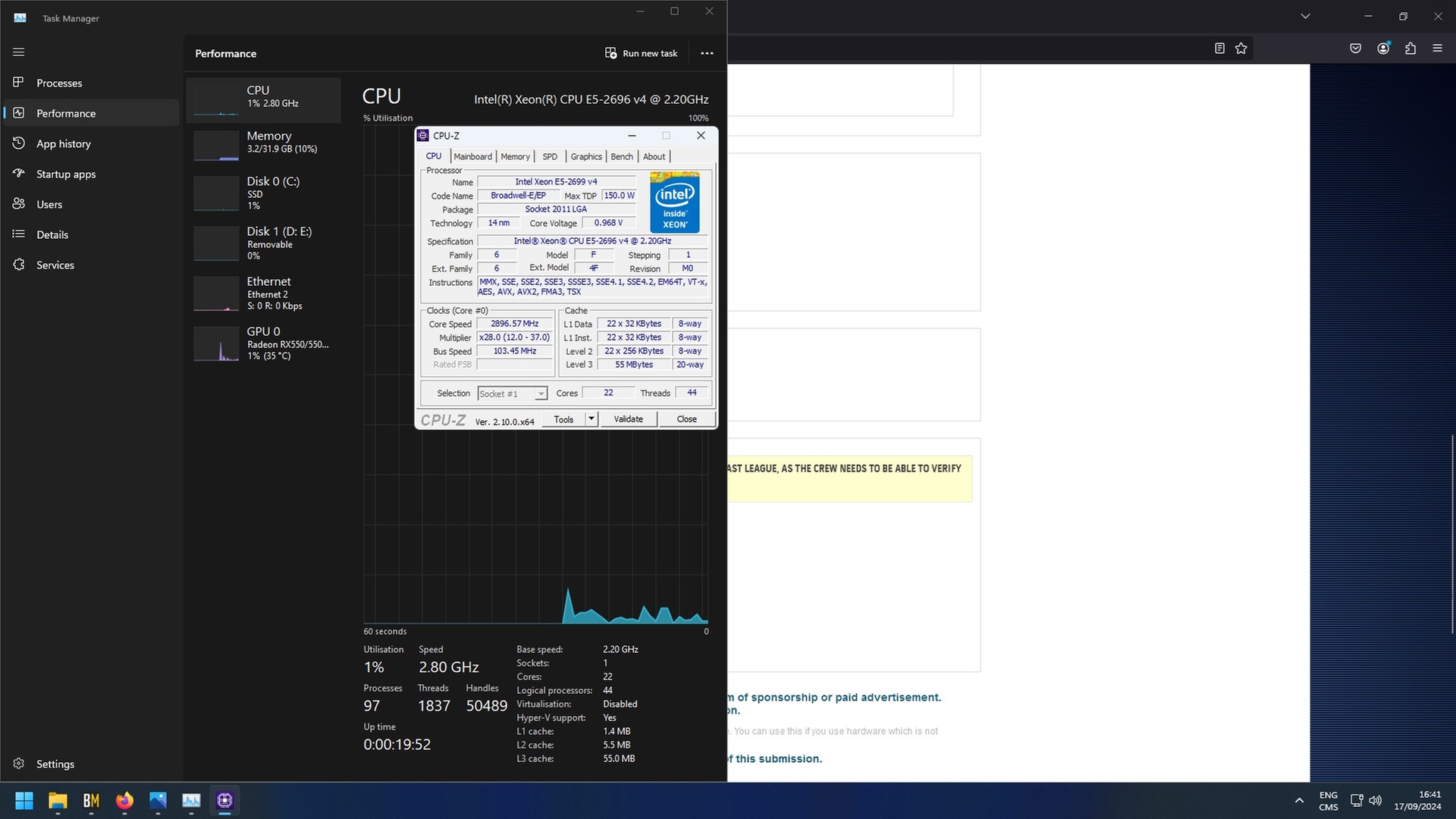
Task: Open the SPD tab in CPU-Z
Action: click(550, 156)
